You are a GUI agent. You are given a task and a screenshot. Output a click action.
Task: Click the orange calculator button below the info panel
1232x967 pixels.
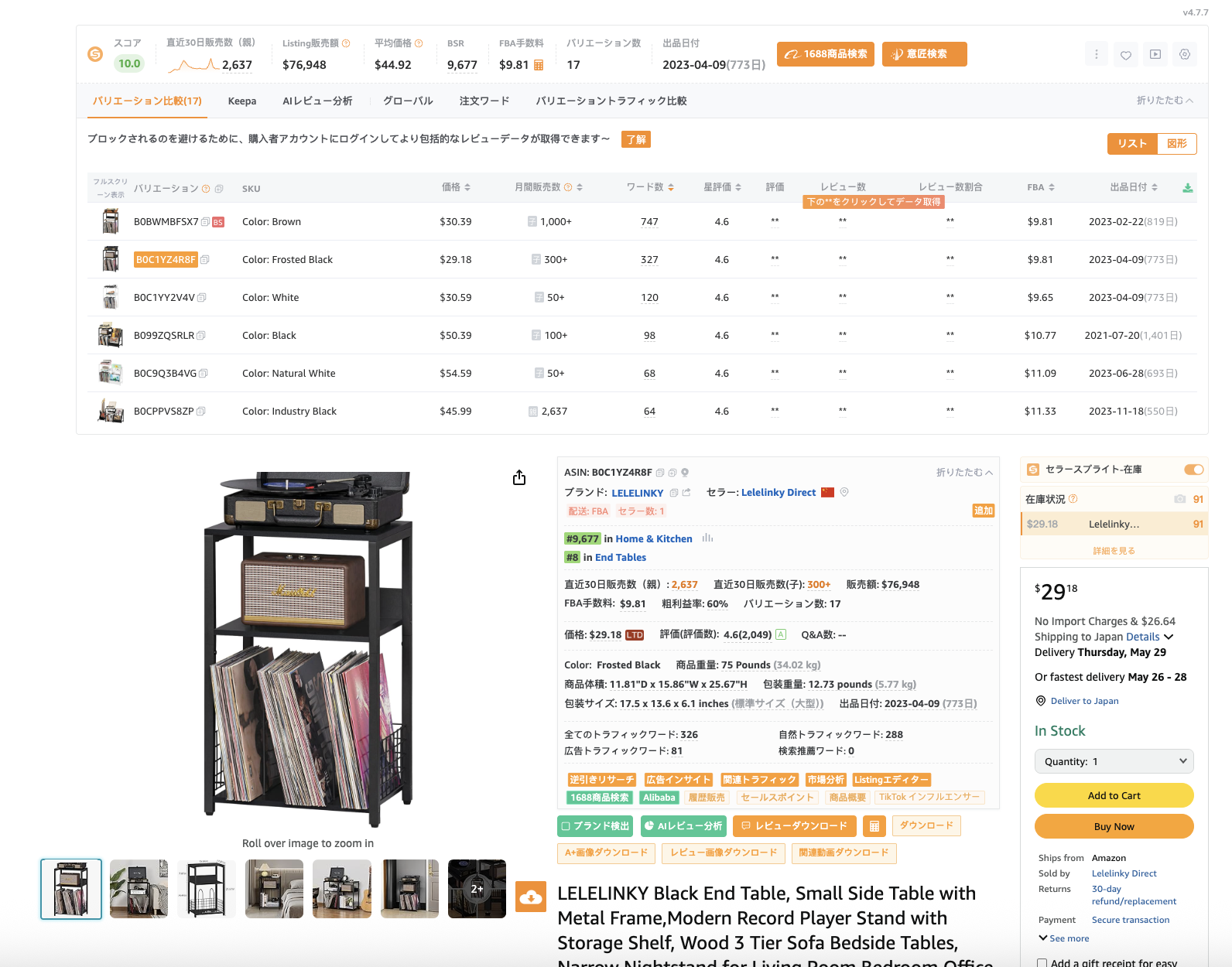click(x=874, y=826)
